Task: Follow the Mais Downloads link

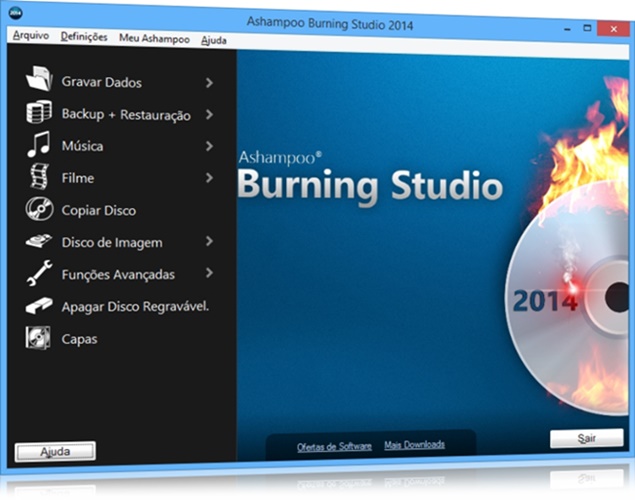Action: pos(414,445)
